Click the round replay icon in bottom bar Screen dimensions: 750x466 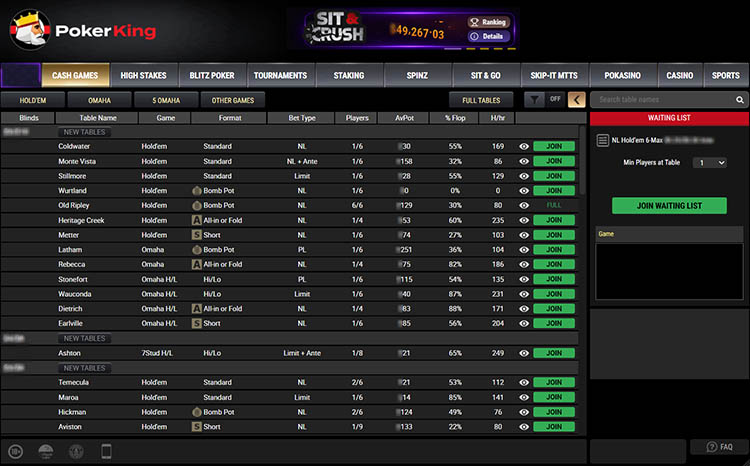[15, 451]
